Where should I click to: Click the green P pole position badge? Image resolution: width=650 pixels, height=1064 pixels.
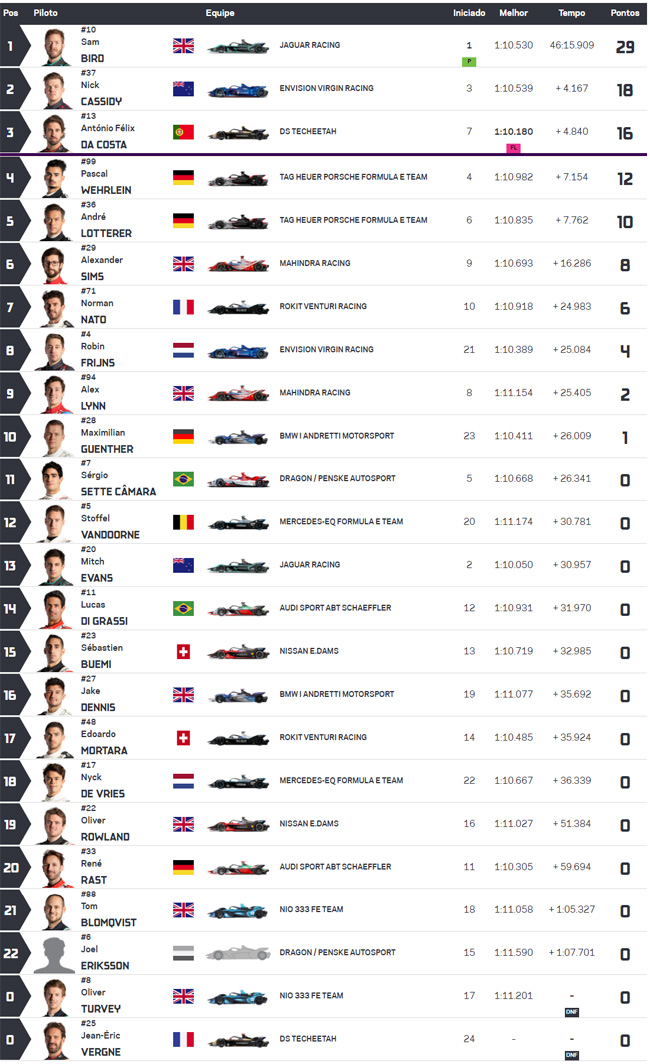(x=469, y=62)
